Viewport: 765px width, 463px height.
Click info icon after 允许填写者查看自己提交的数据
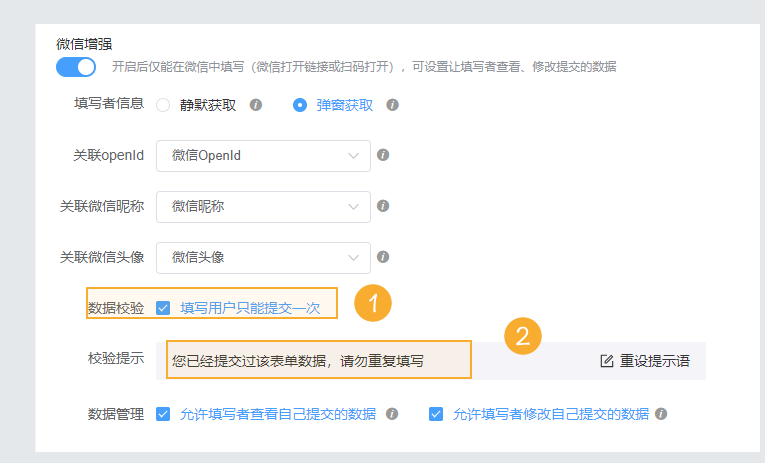392,414
